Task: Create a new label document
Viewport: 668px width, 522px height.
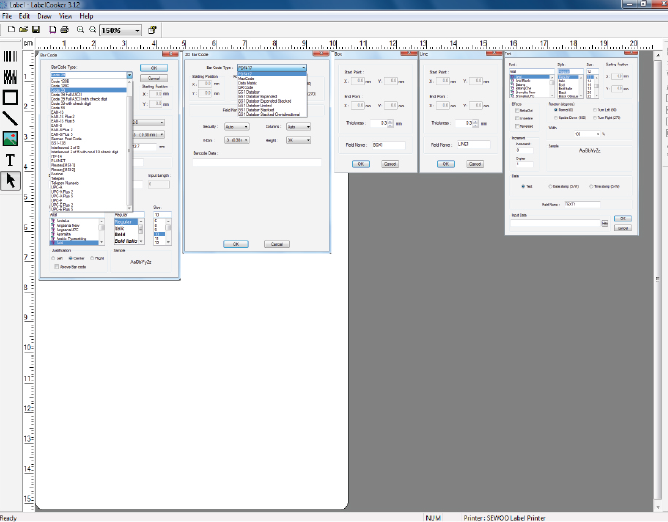Action: [x=11, y=30]
